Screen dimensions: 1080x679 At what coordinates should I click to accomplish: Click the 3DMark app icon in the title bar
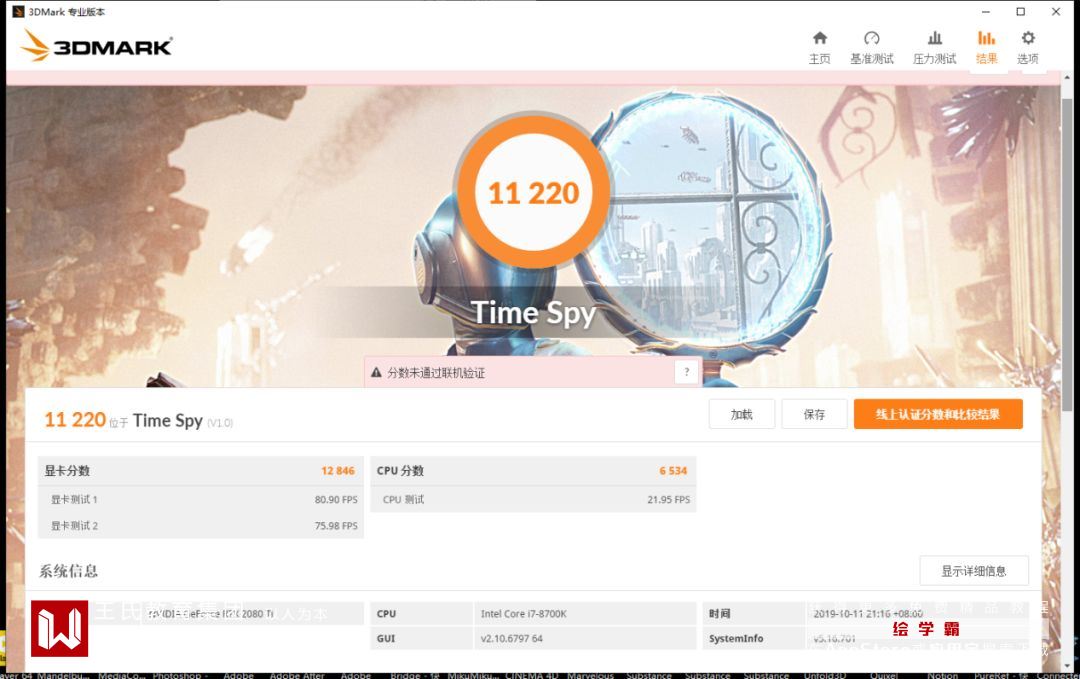(x=19, y=12)
